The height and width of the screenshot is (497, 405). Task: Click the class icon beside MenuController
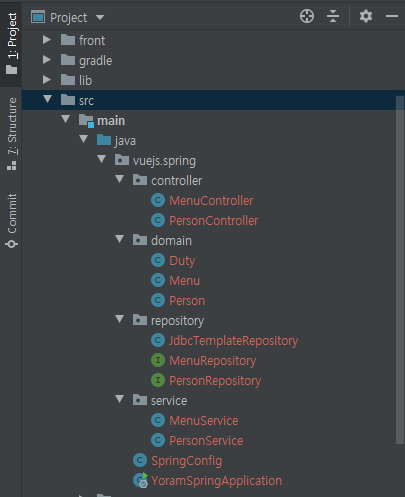158,200
